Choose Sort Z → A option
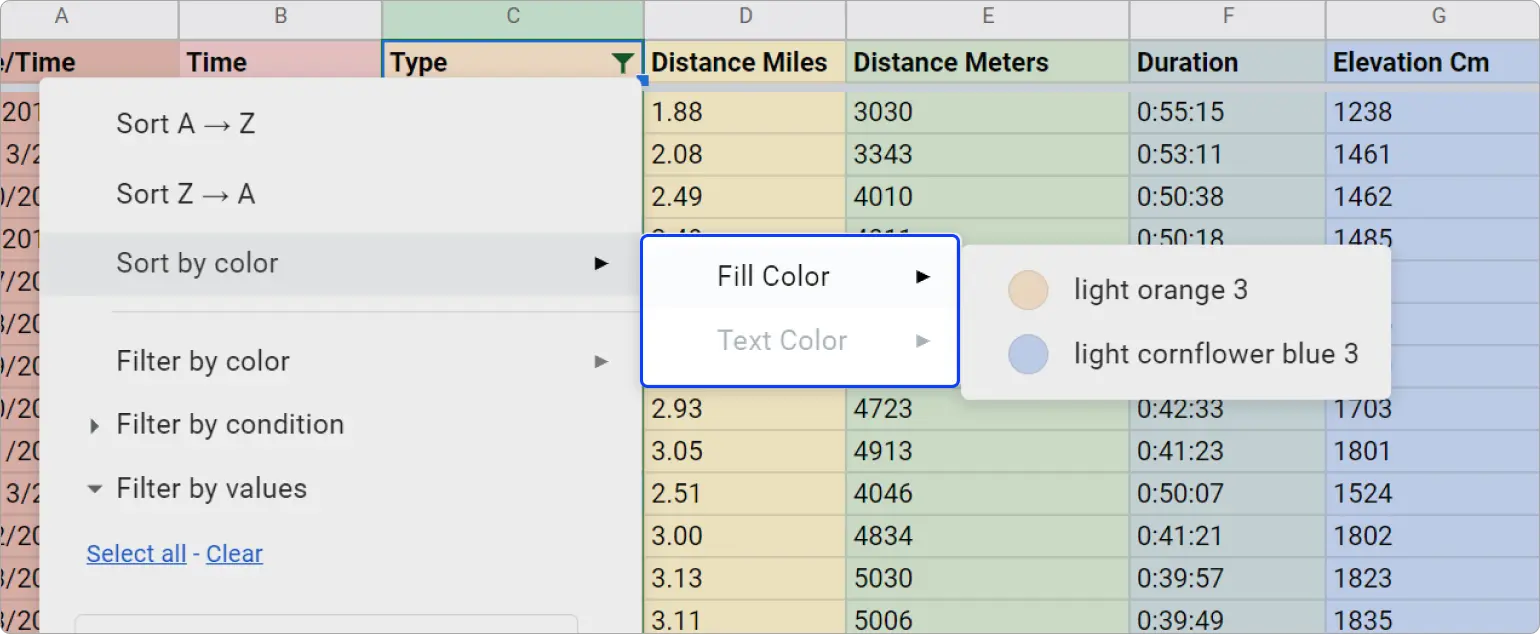This screenshot has width=1540, height=634. coord(186,194)
